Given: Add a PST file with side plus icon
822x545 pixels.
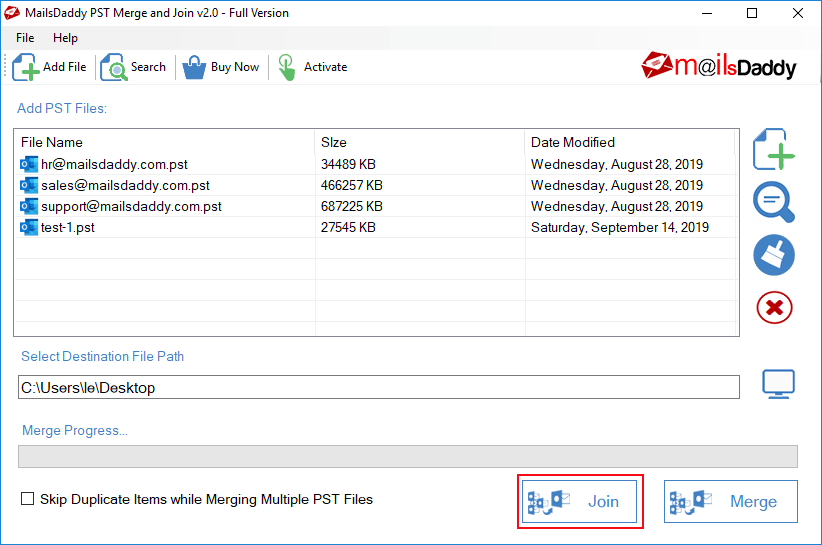Looking at the screenshot, I should pos(774,149).
